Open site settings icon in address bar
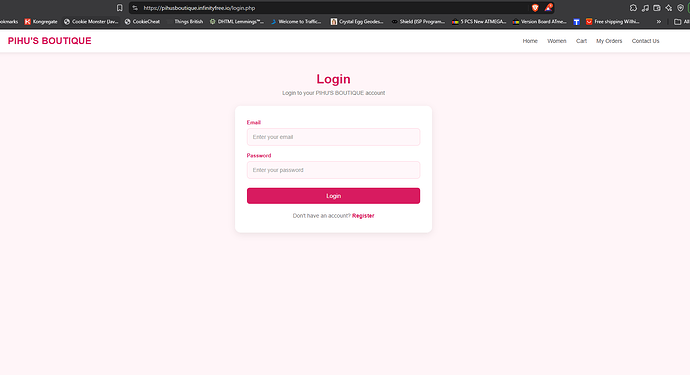This screenshot has width=690, height=375. (x=135, y=8)
